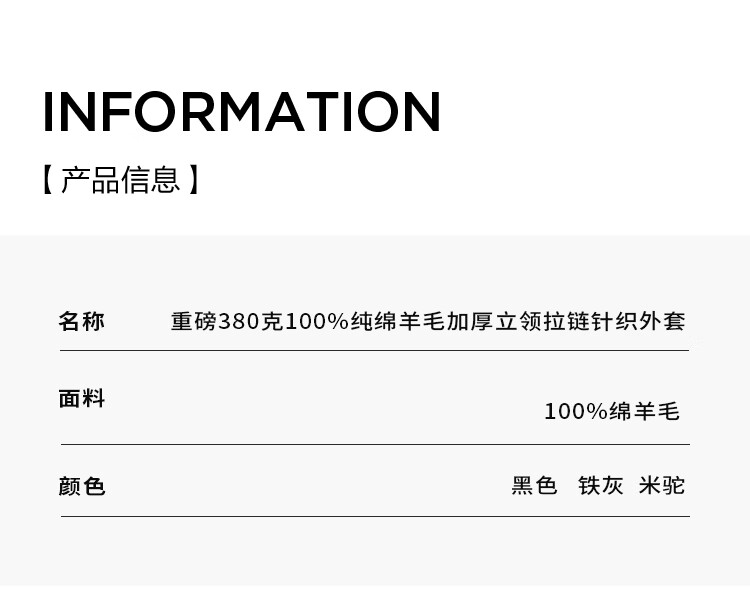Click the divider line below 名称 row
Screen dimensions: 750x600
[375, 350]
